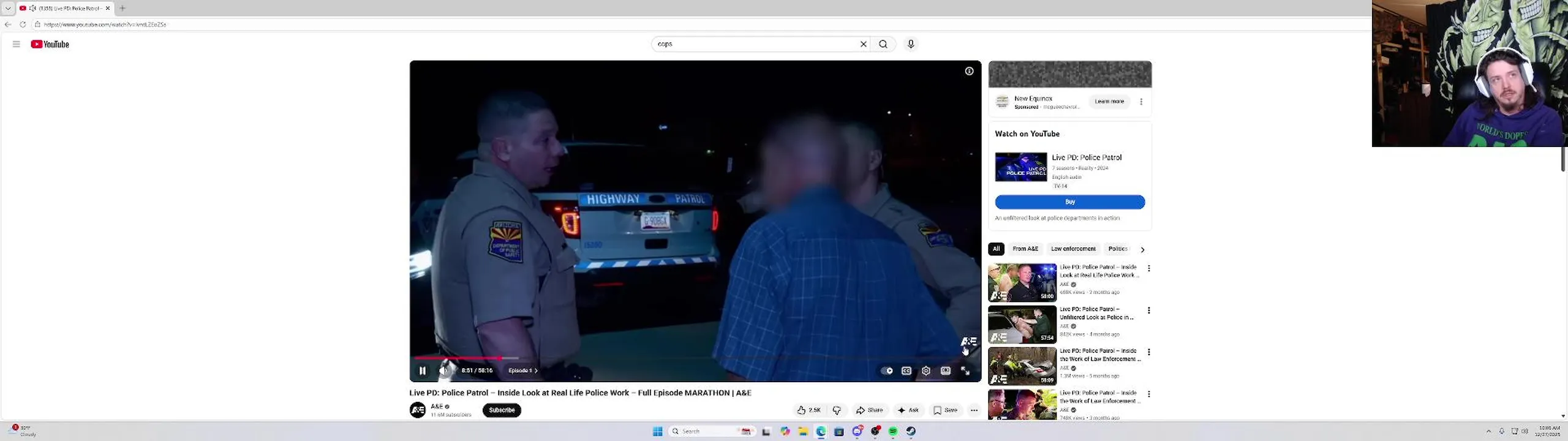Open Discord from the taskbar
The height and width of the screenshot is (441, 1568).
858,431
